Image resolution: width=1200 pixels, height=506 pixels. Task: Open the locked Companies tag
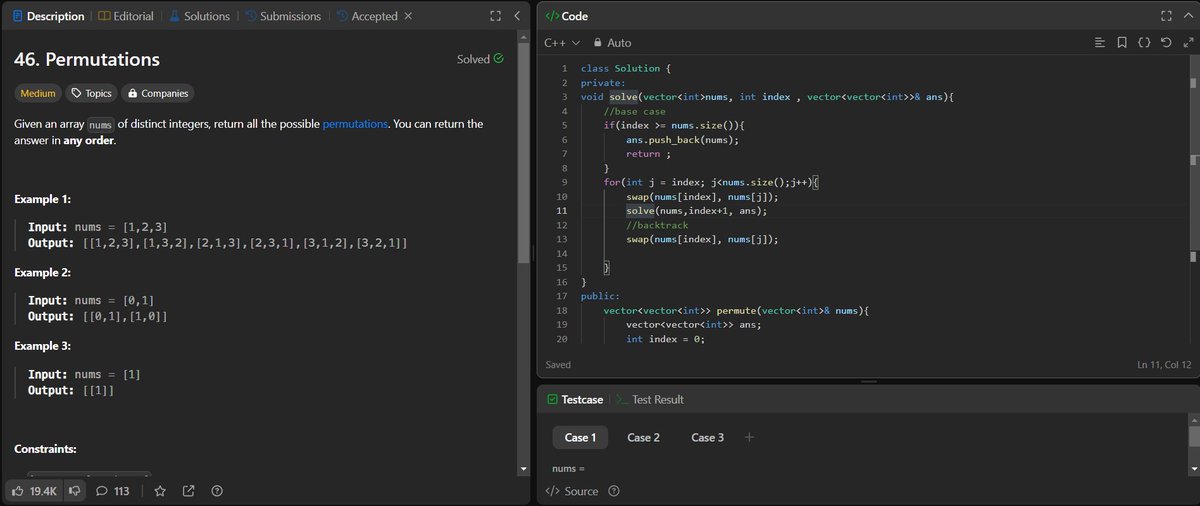[x=158, y=93]
